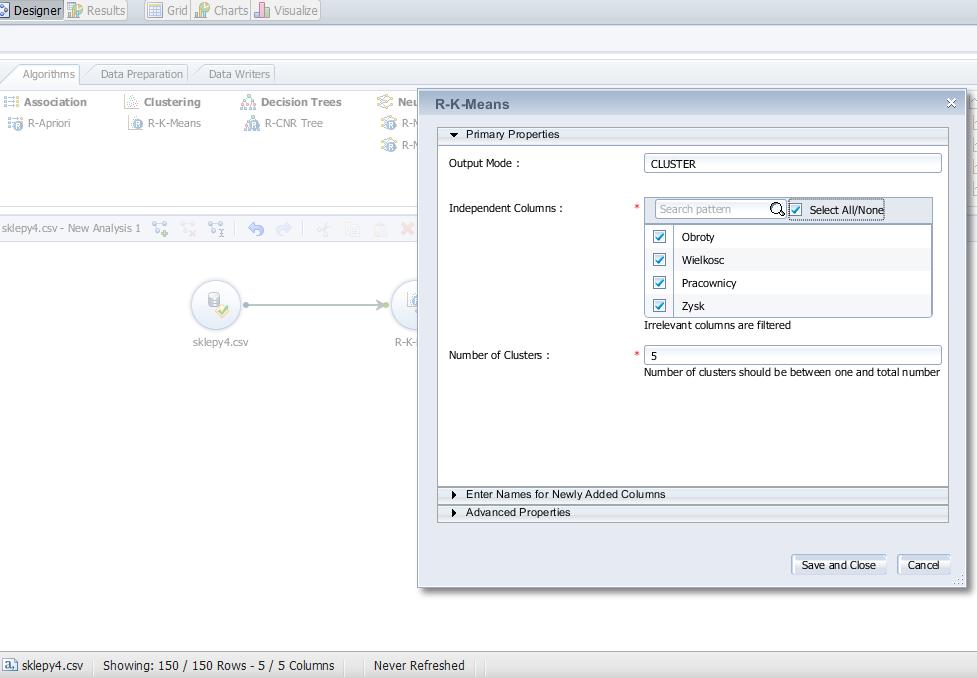Click the Designer view icon
This screenshot has height=678, width=977.
pyautogui.click(x=4, y=10)
